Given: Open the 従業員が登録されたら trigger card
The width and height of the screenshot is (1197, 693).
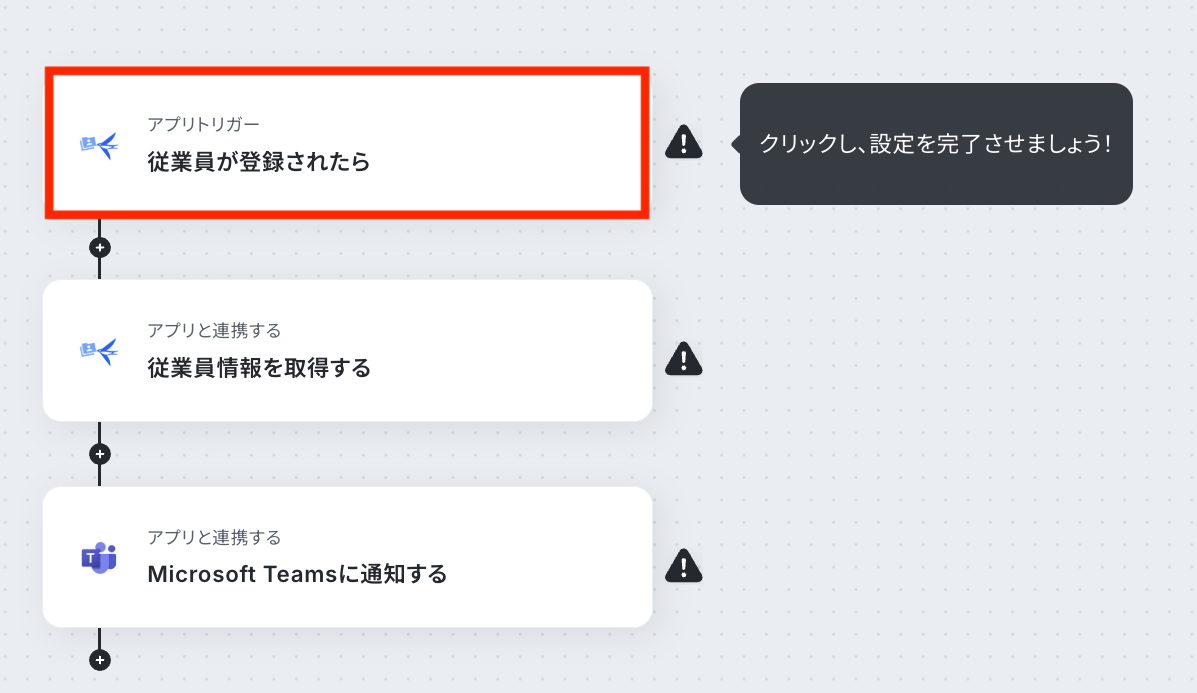Looking at the screenshot, I should (x=347, y=143).
